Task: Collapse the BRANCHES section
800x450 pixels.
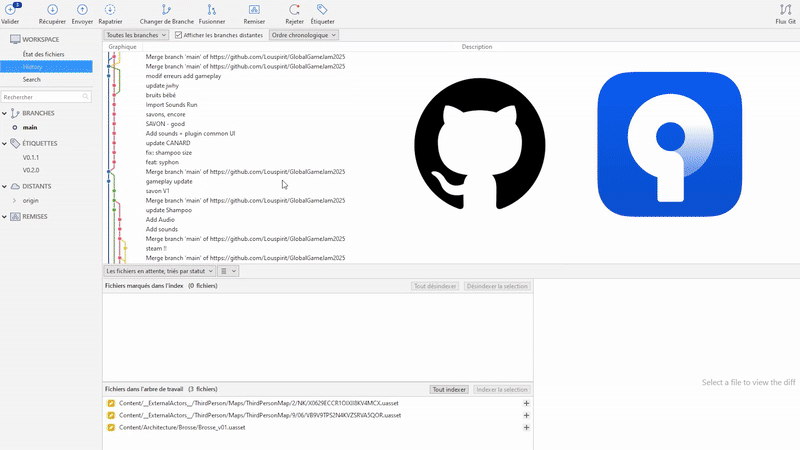Action: [5, 113]
